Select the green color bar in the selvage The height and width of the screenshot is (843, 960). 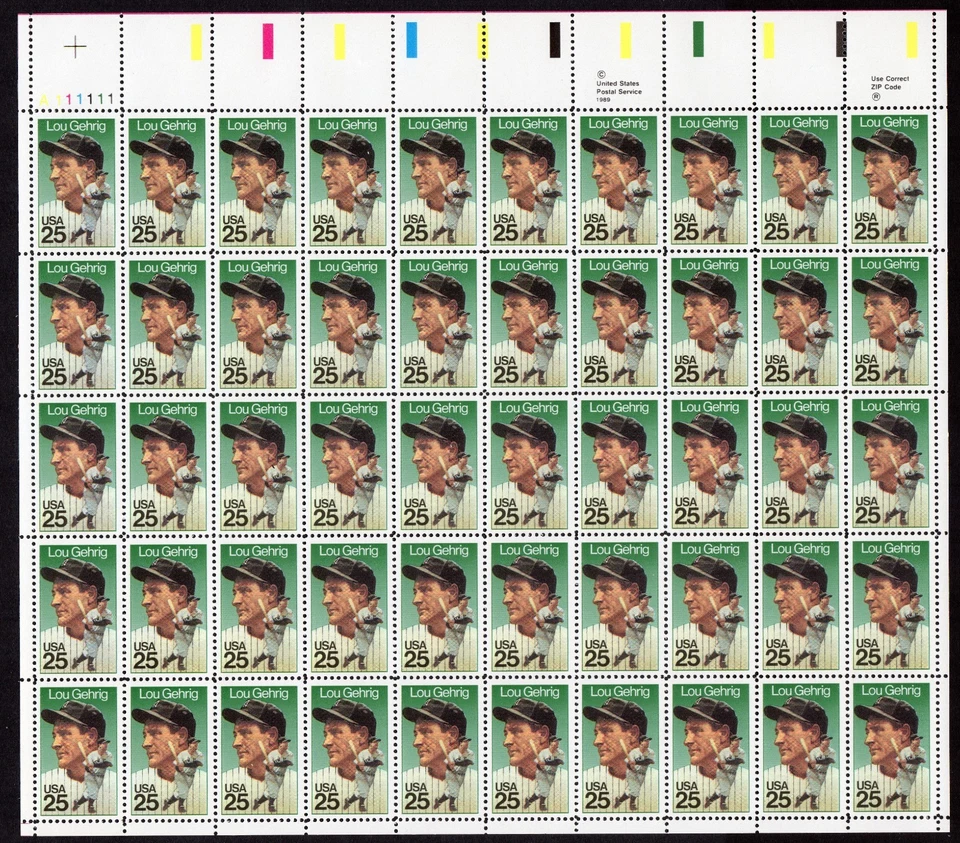(x=700, y=40)
